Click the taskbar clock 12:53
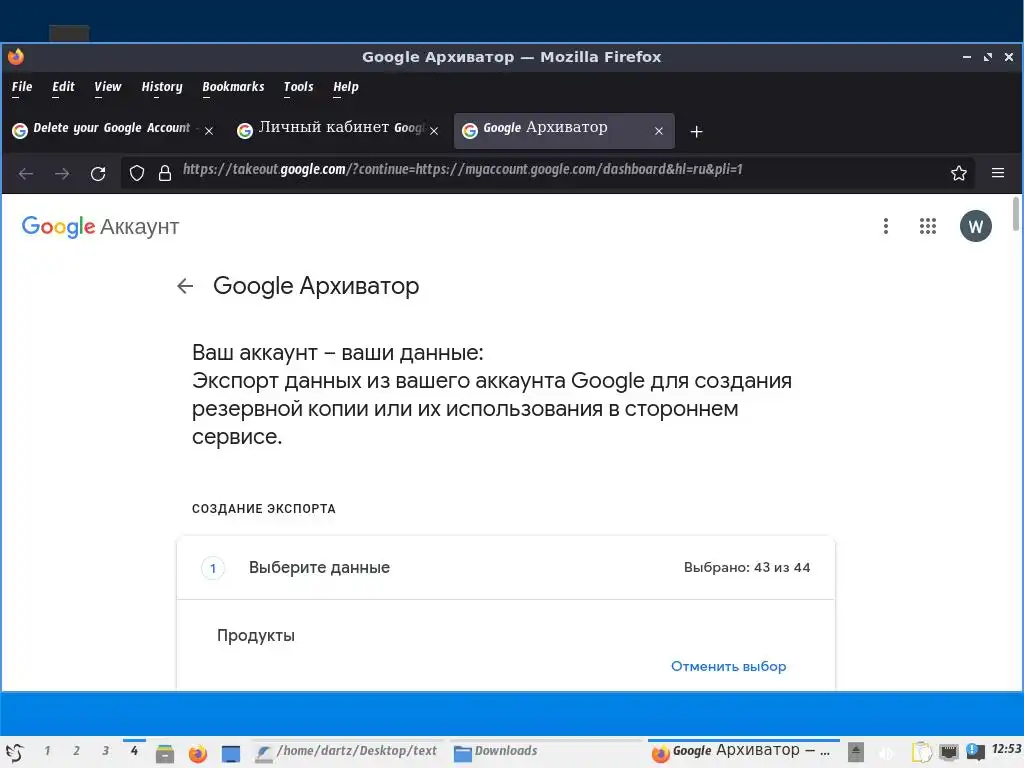 1006,749
